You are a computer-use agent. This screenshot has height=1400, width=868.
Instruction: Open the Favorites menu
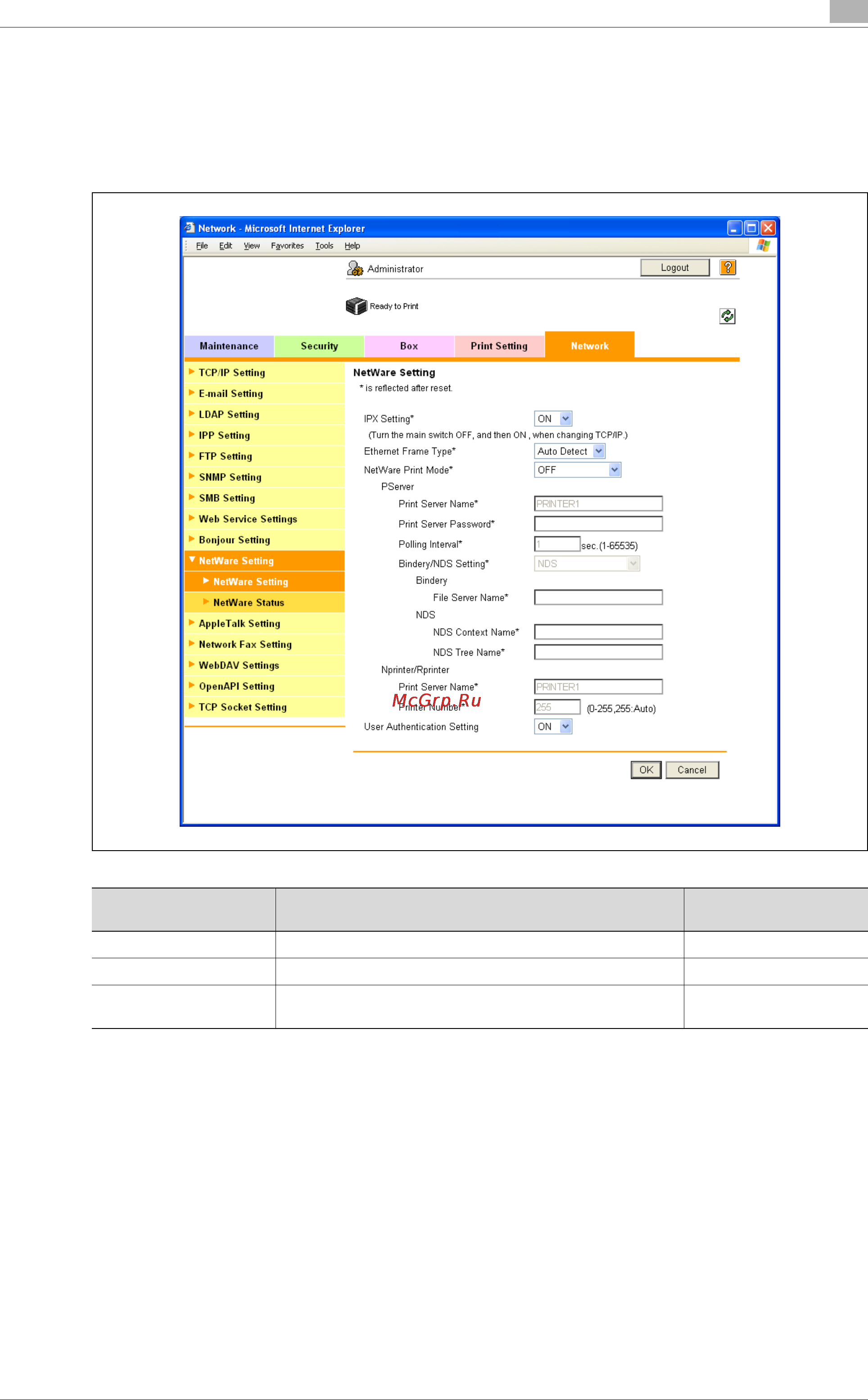tap(287, 246)
